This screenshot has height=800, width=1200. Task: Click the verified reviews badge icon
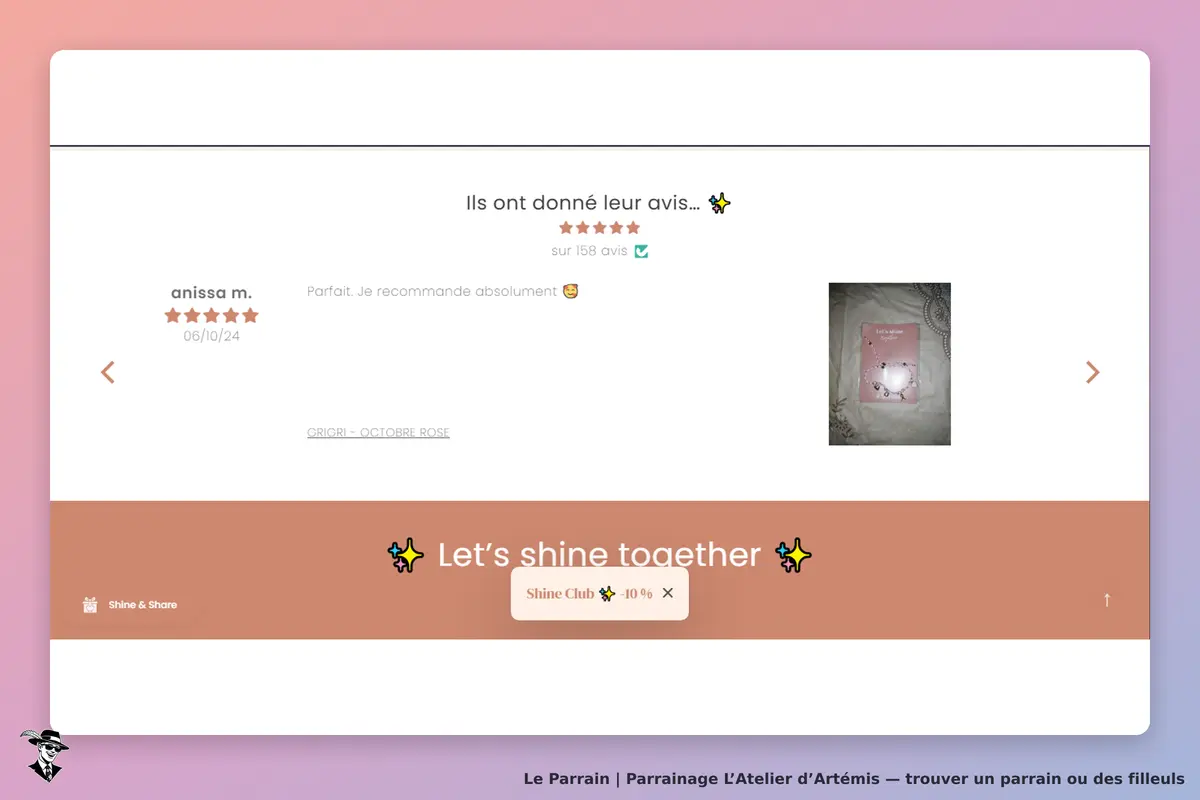641,251
